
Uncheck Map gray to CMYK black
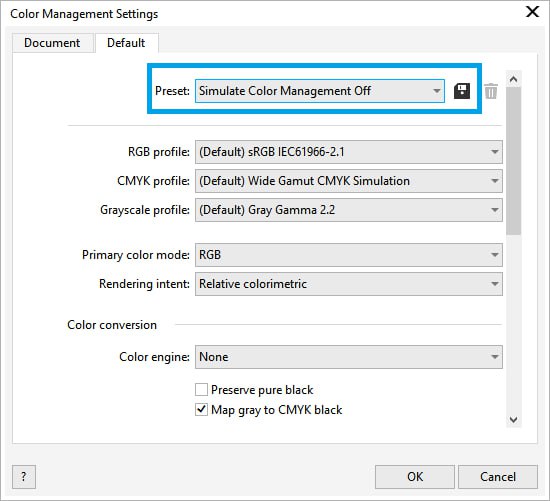pos(201,409)
